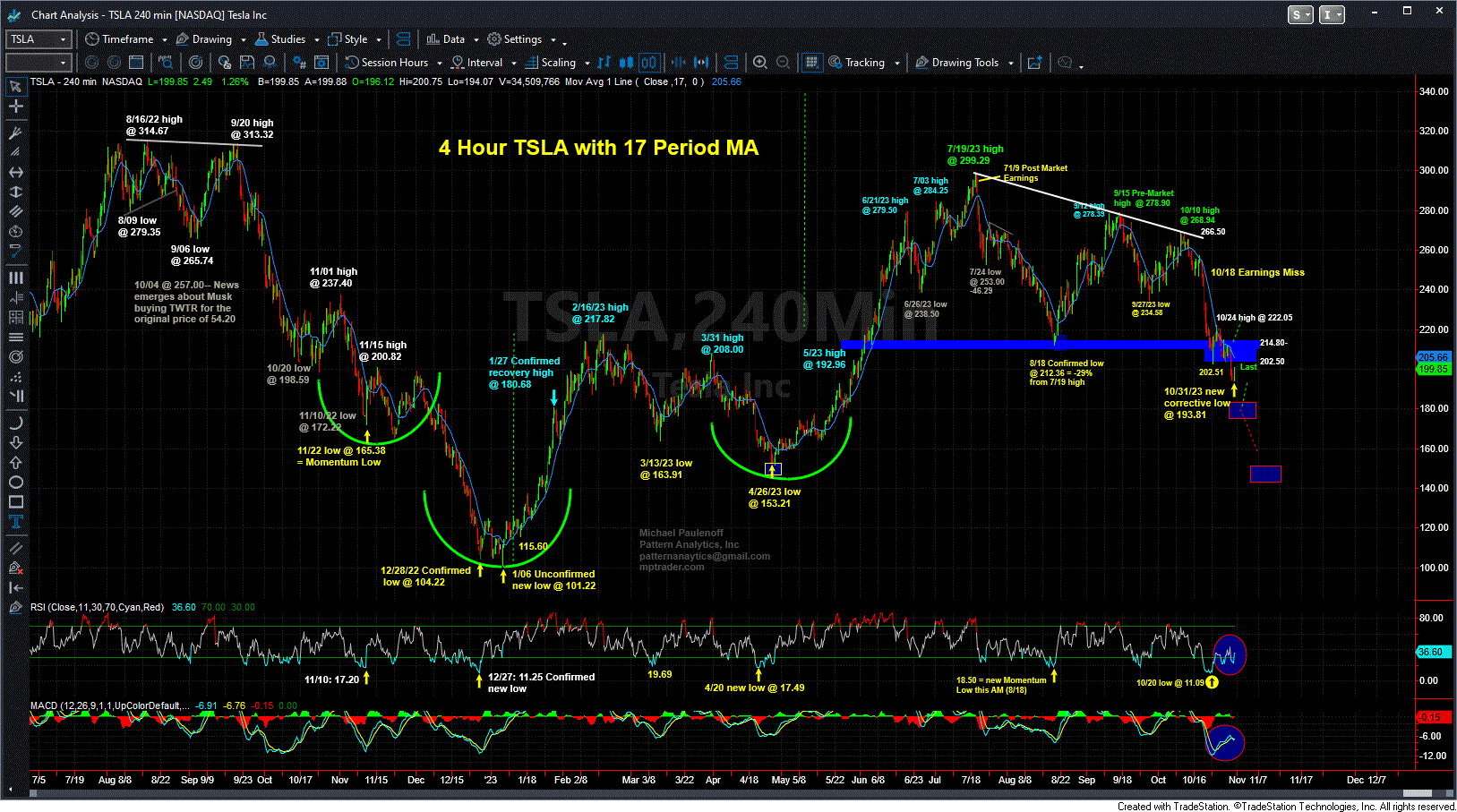The height and width of the screenshot is (812, 1457).
Task: Expand the Studies dropdown arrow
Action: (316, 40)
